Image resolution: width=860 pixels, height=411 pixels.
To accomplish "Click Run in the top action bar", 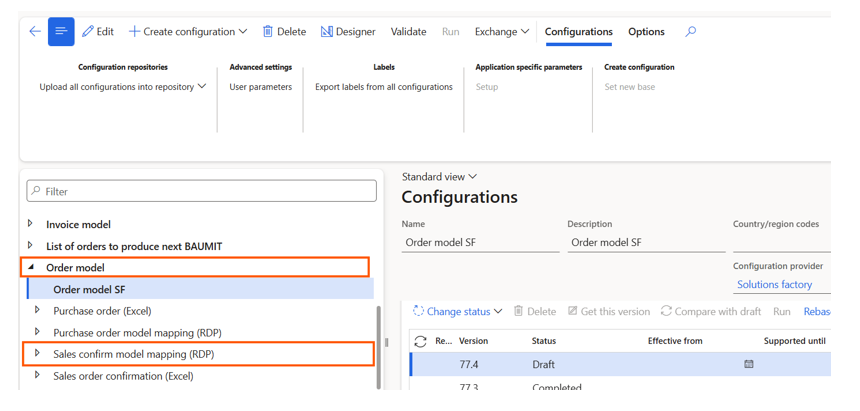I will [x=450, y=32].
